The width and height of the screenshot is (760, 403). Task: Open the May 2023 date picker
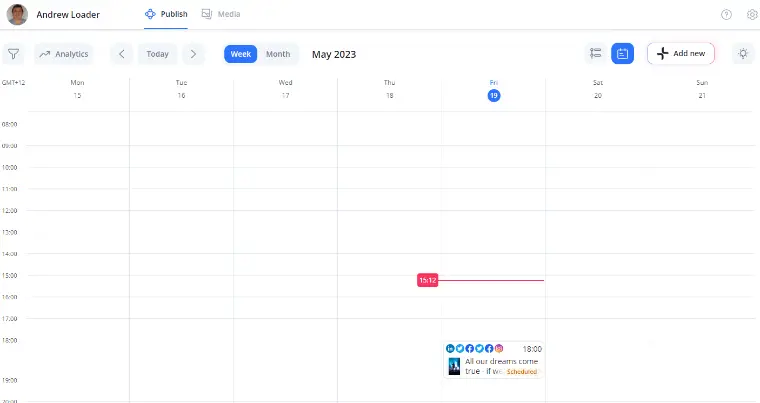334,54
